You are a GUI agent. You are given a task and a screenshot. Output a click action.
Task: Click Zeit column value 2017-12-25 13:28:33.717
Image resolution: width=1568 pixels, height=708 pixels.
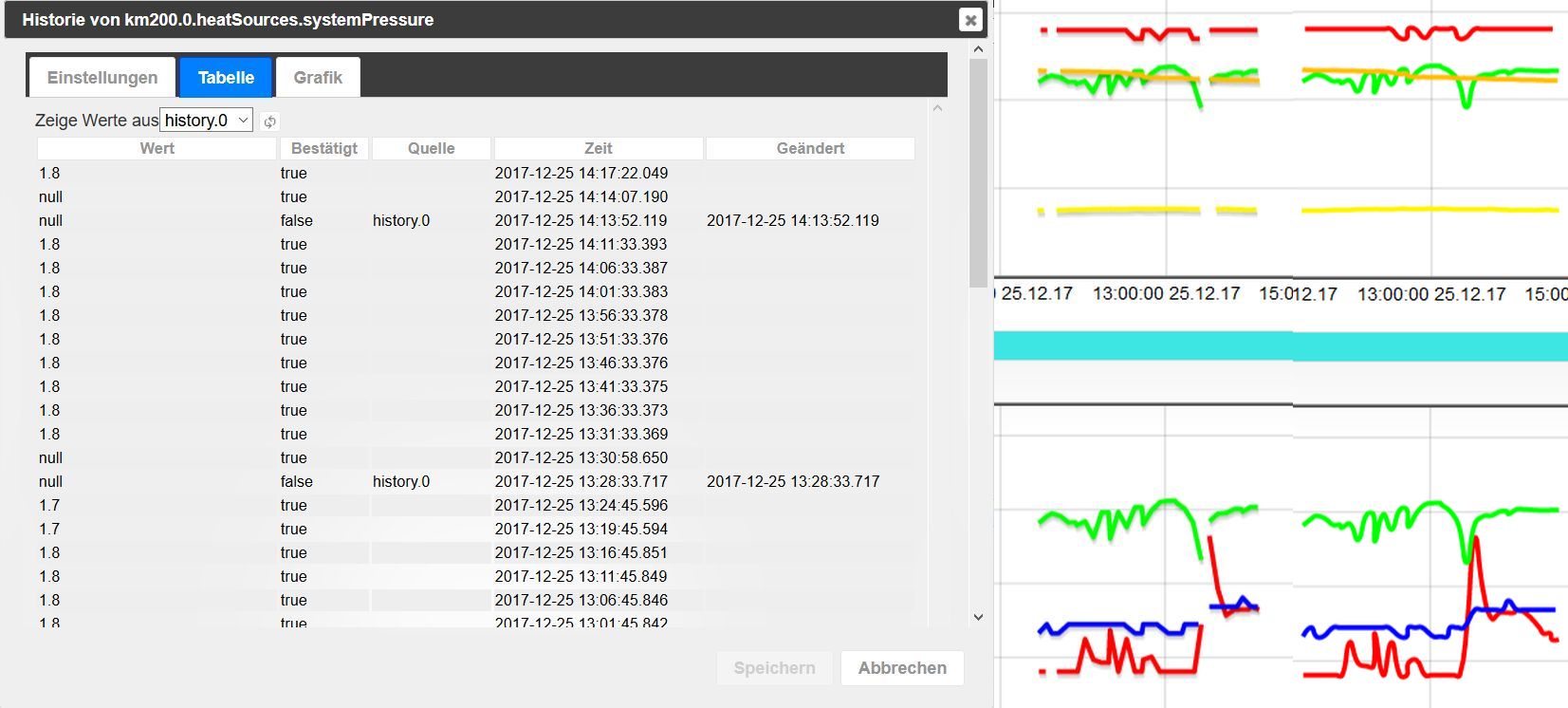coord(581,481)
